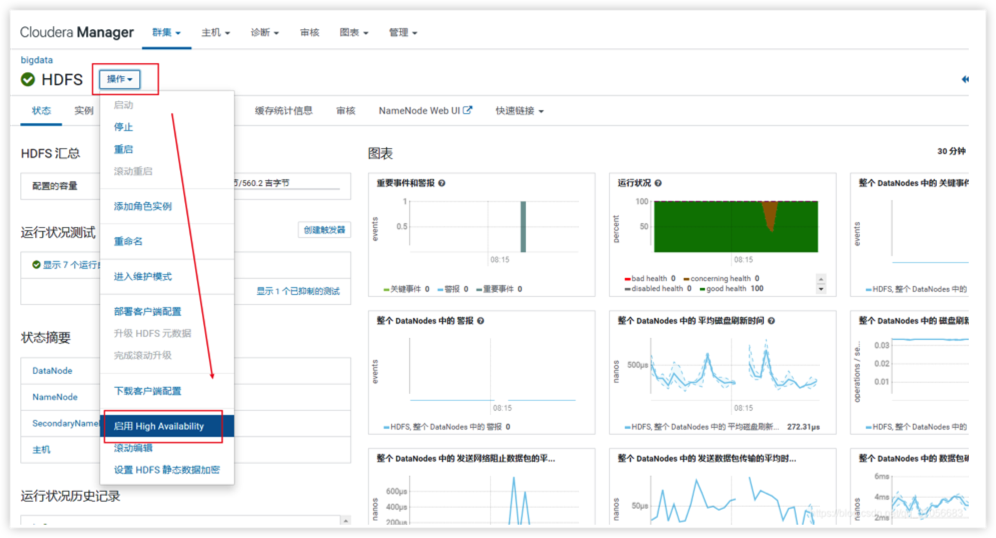The image size is (996, 538).
Task: Expand the 群集 navigation dropdown
Action: [166, 32]
